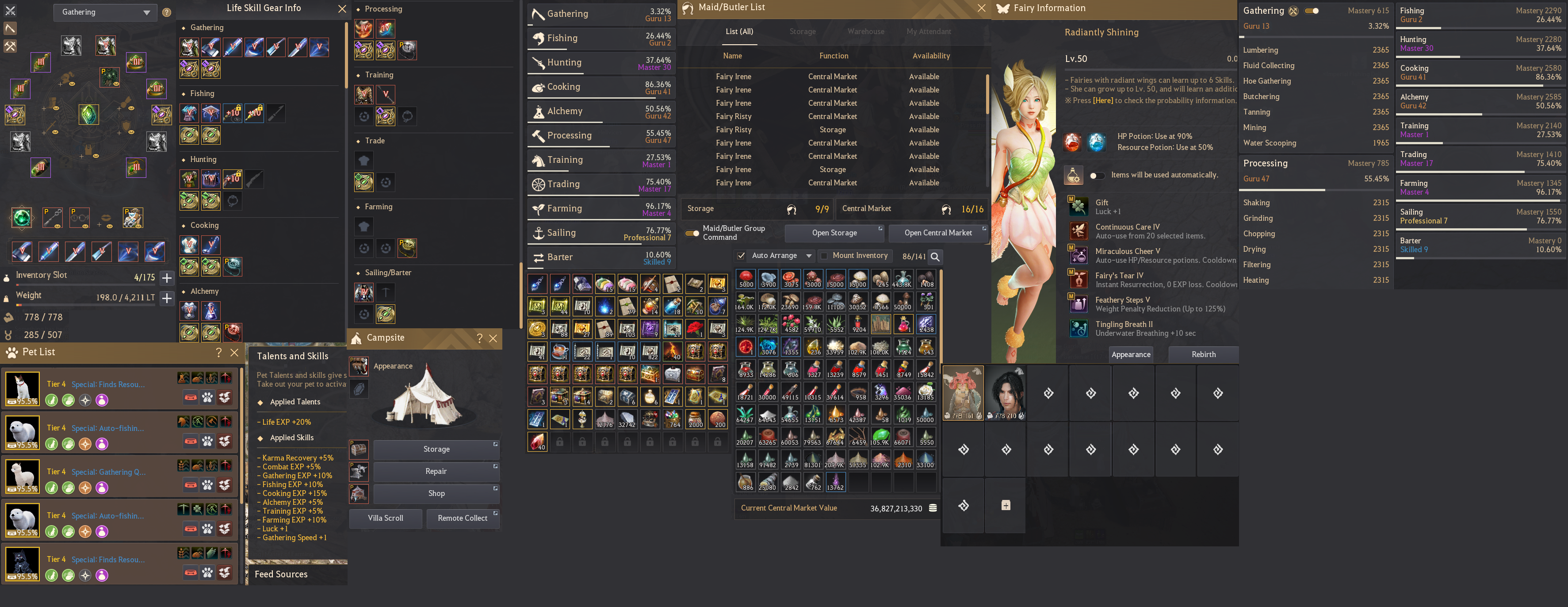Image resolution: width=1568 pixels, height=607 pixels.
Task: Uncheck the Auto Arrange checkbox
Action: coord(741,256)
